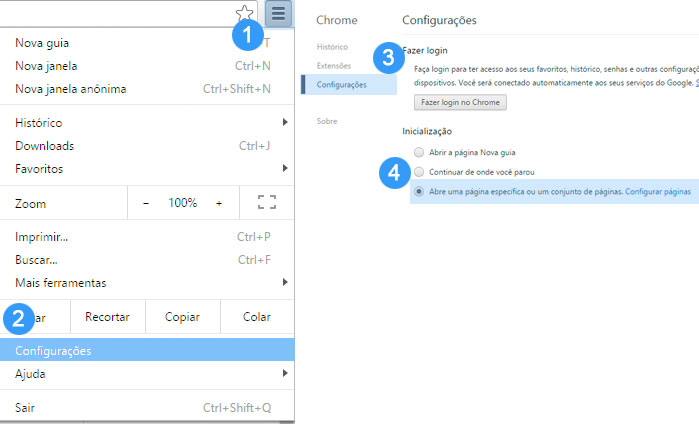Screen dimensions: 699x432
Task: Select Buscar... menu entry
Action: (147, 259)
